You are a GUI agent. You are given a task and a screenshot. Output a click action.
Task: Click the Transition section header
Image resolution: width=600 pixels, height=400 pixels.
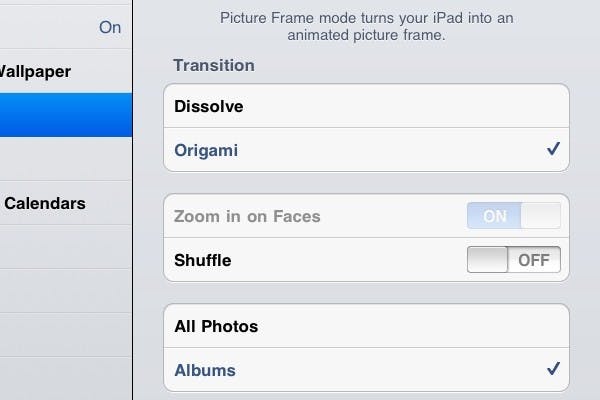(x=214, y=66)
